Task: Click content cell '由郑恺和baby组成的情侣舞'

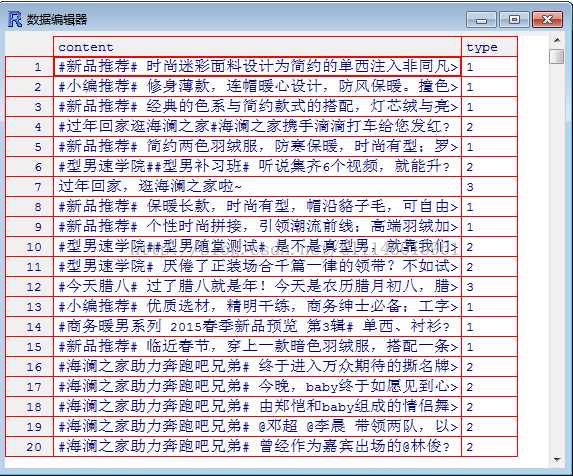Action: [x=257, y=407]
